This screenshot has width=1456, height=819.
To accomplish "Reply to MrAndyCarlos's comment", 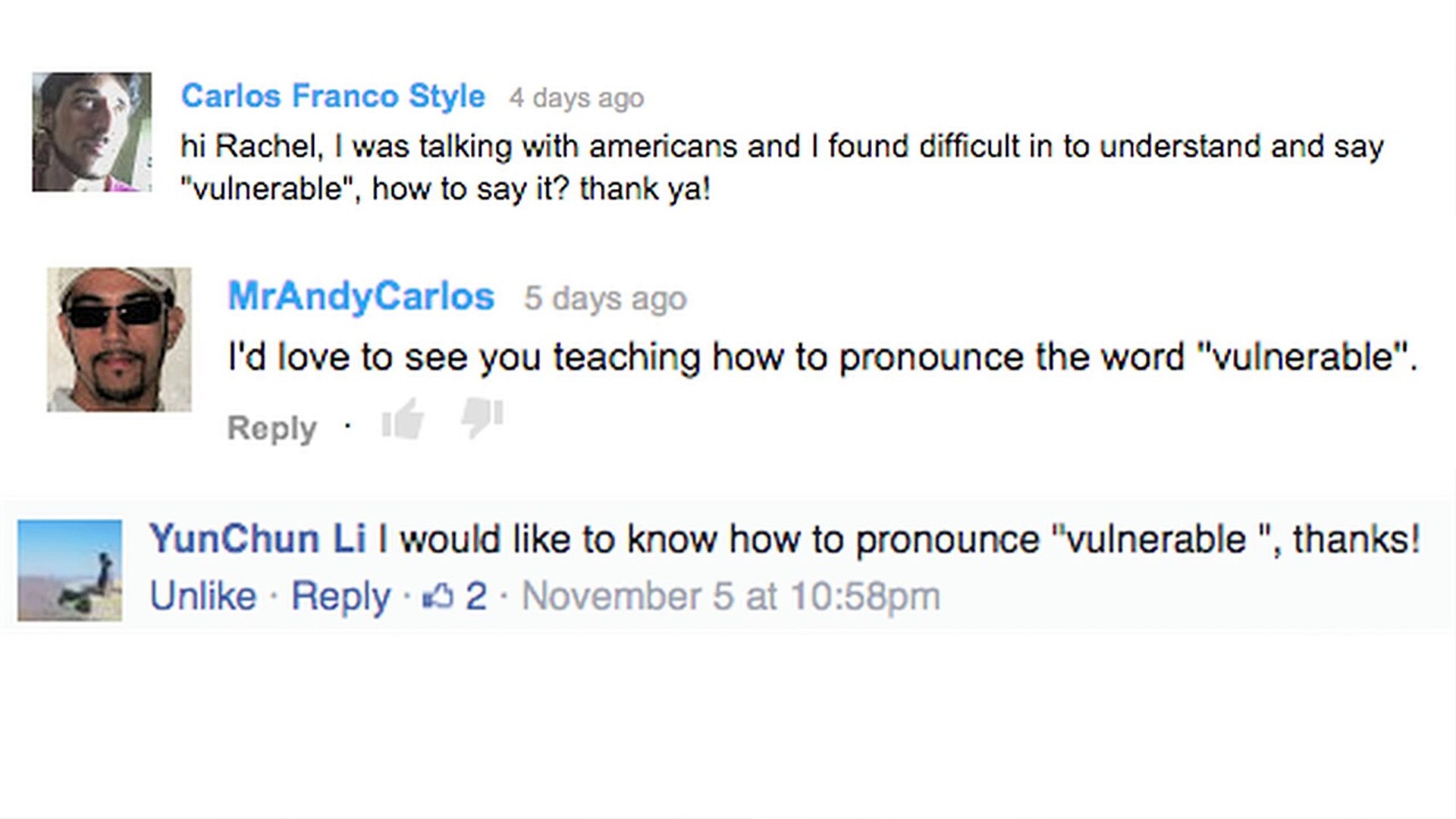I will point(271,428).
